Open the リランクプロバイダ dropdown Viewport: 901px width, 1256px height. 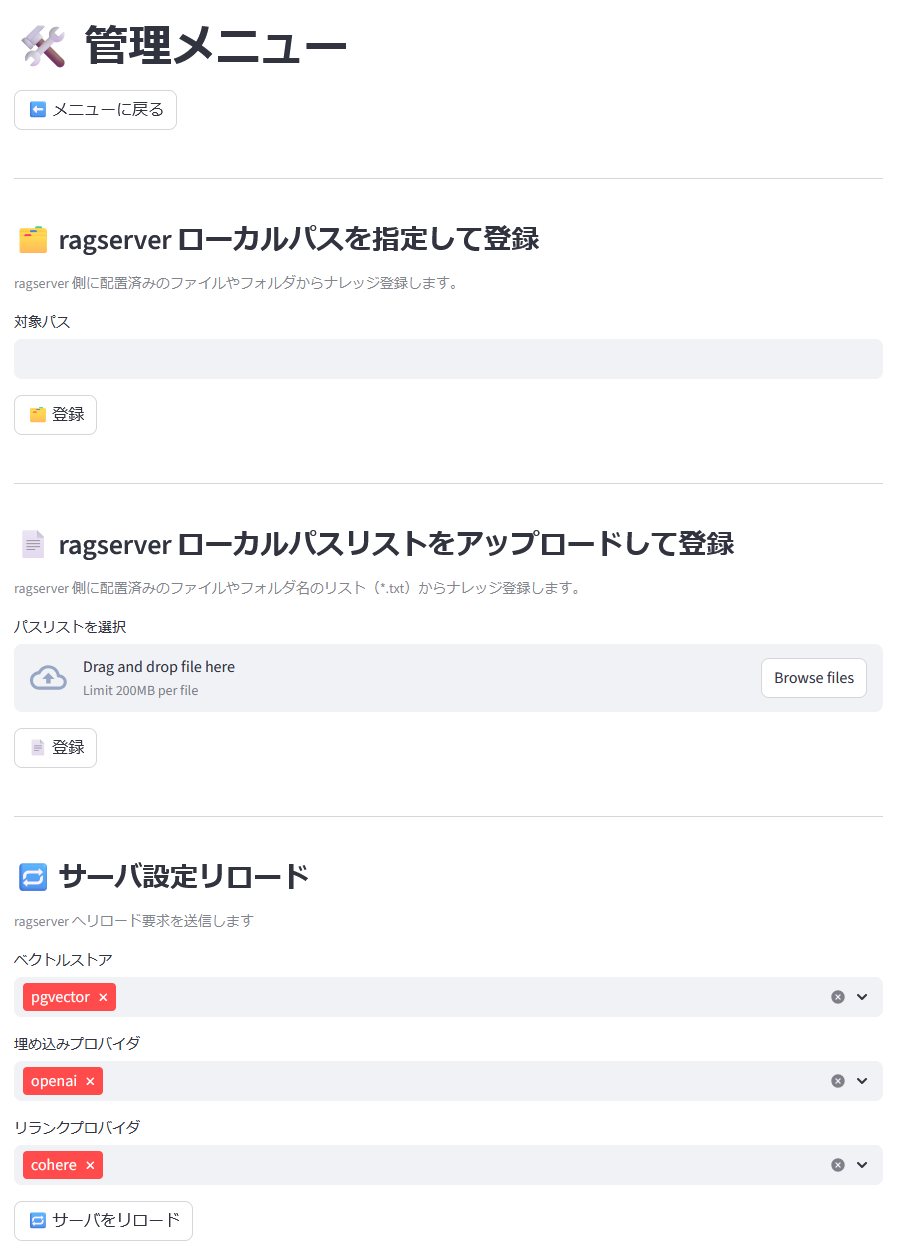(x=862, y=1164)
